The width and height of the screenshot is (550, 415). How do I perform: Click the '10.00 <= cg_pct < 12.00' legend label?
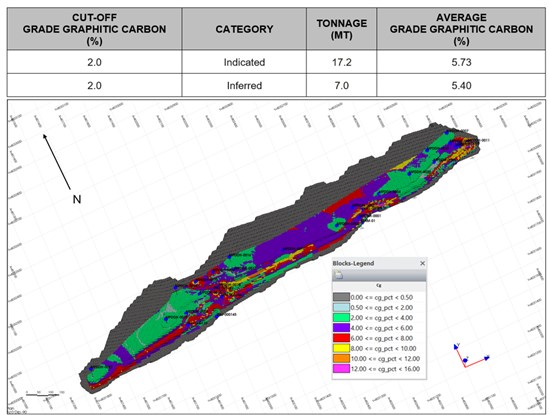click(385, 359)
